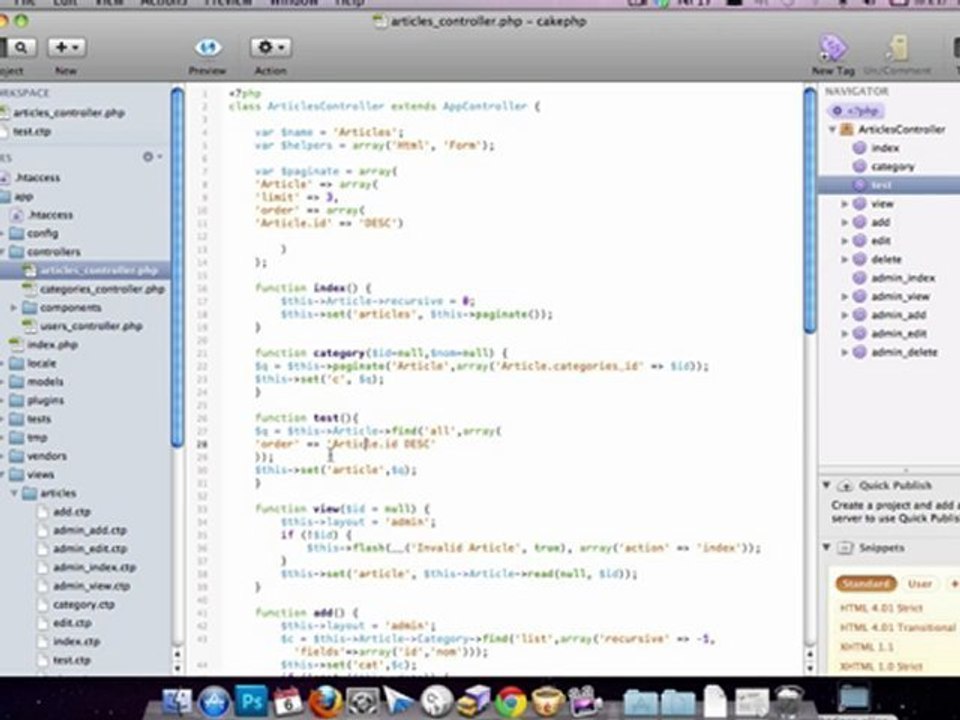Expand admin_view in Navigator
Screen dimensions: 960x720
point(844,296)
